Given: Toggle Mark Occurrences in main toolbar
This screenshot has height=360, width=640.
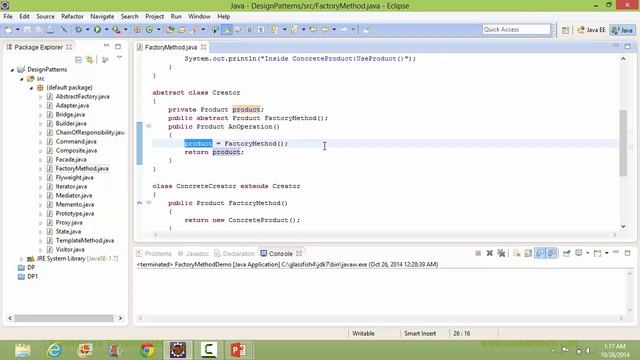Looking at the screenshot, I should [227, 29].
